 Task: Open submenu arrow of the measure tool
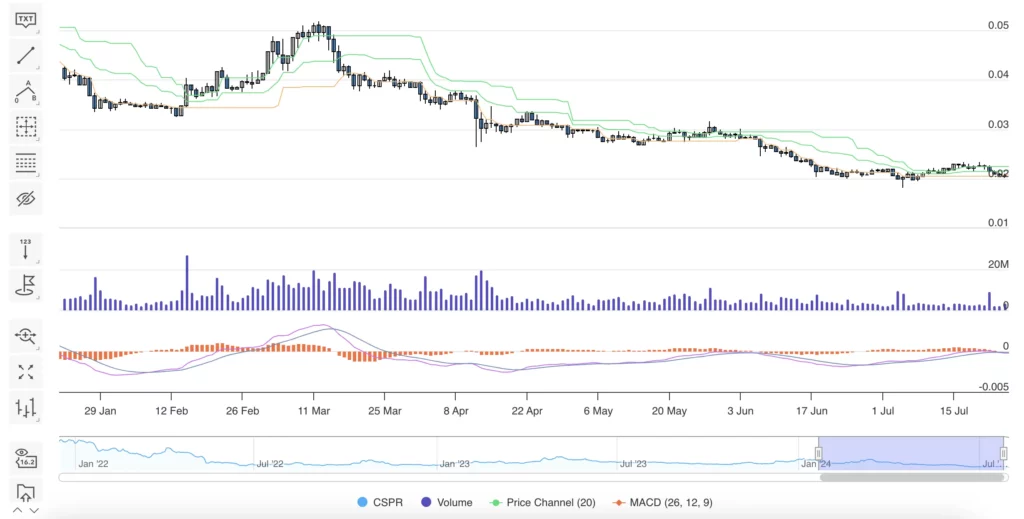pyautogui.click(x=38, y=138)
